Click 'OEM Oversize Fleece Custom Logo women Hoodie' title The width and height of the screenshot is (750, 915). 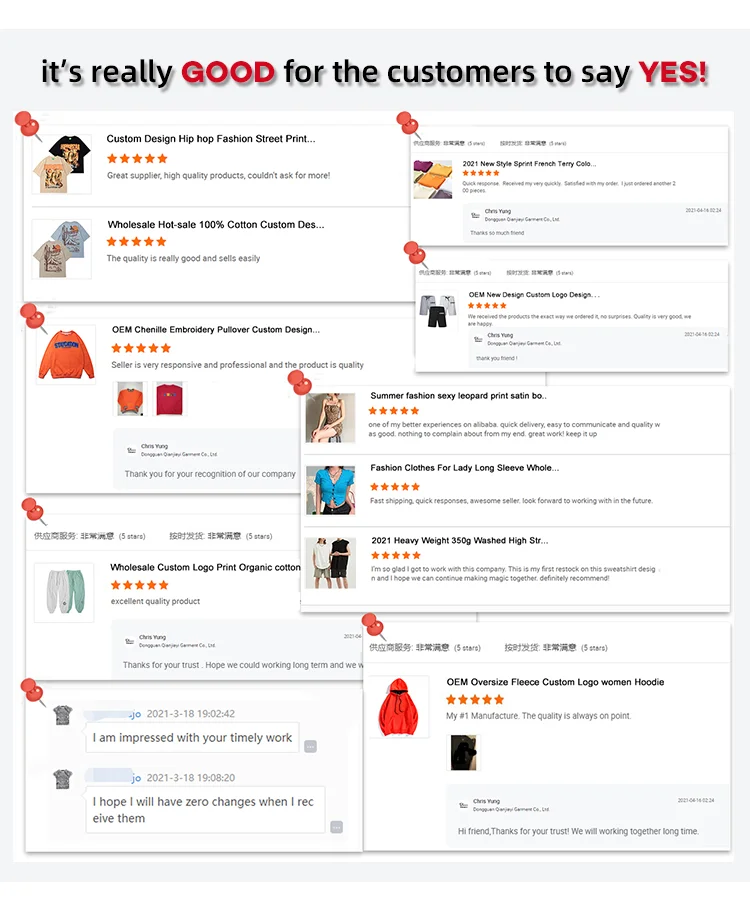pyautogui.click(x=555, y=682)
